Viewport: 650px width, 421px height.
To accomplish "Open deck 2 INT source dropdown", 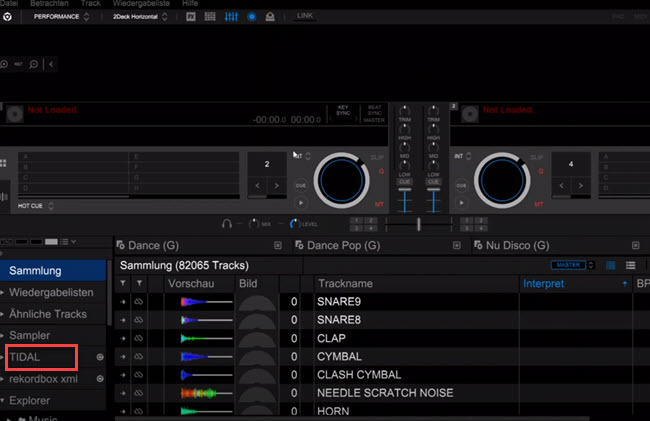I will 463,156.
